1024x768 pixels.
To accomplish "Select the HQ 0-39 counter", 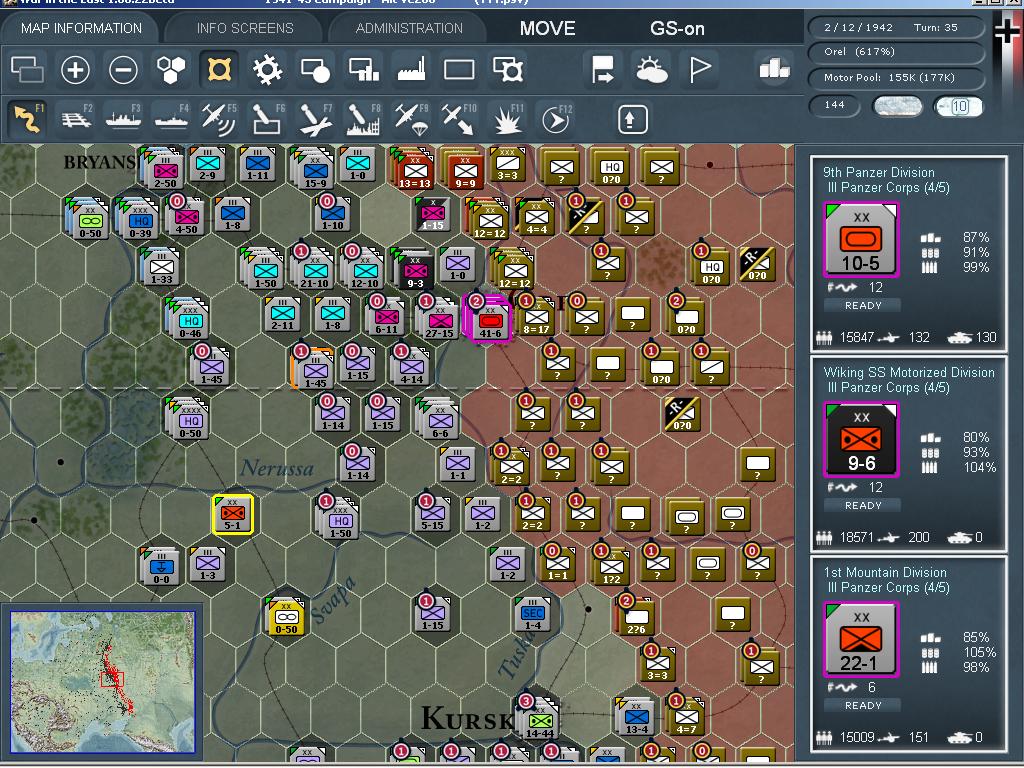I will 140,221.
